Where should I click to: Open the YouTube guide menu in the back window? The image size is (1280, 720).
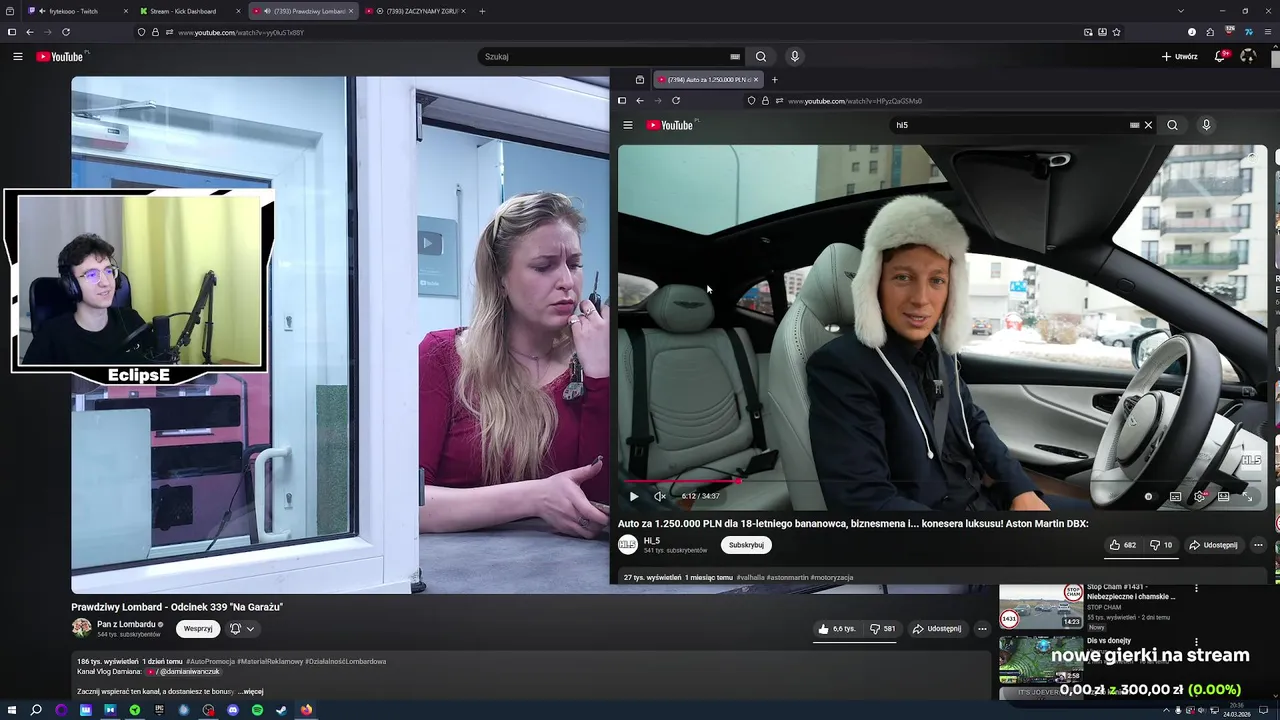coord(17,56)
